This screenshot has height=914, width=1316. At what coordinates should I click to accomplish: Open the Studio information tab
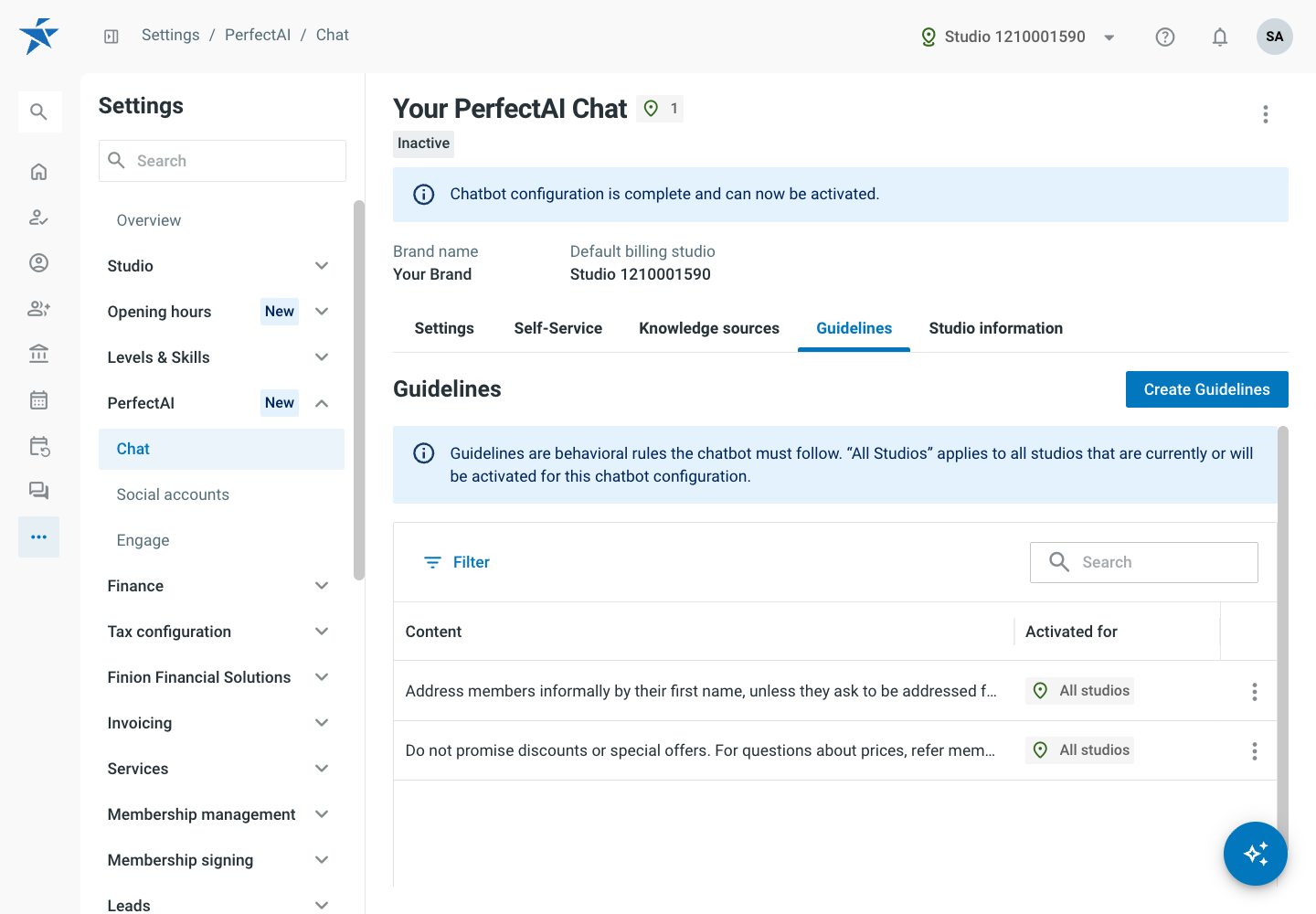coord(996,328)
